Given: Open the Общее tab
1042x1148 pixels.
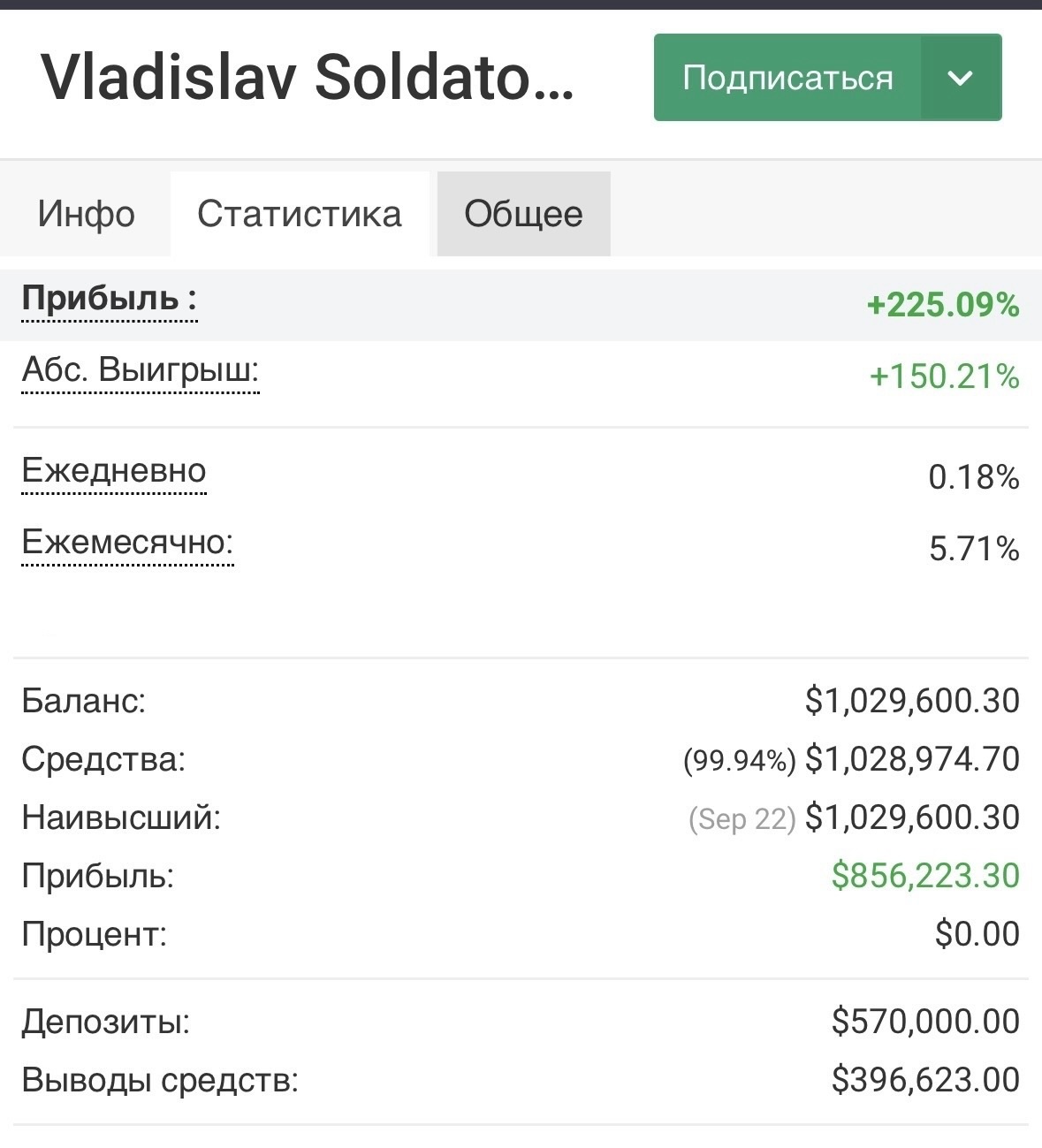Looking at the screenshot, I should [523, 214].
